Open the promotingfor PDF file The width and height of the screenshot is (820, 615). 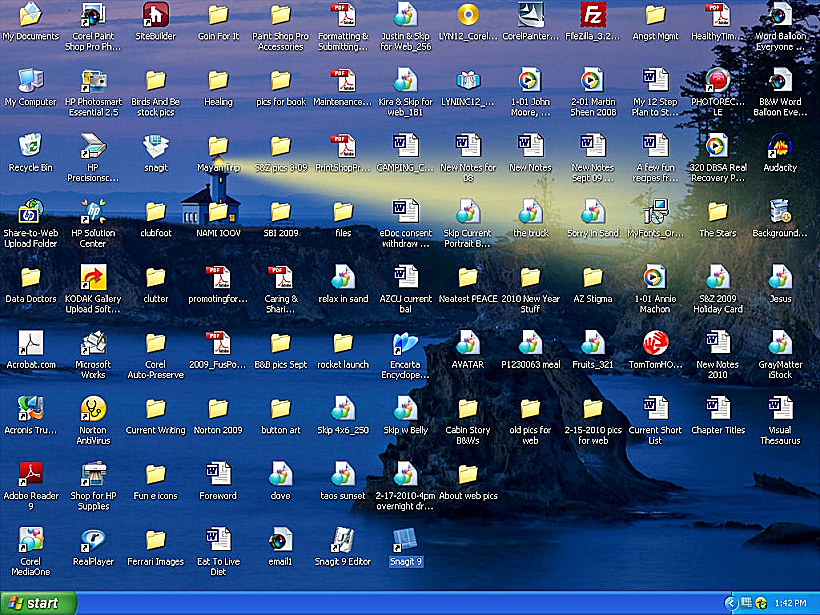click(217, 278)
